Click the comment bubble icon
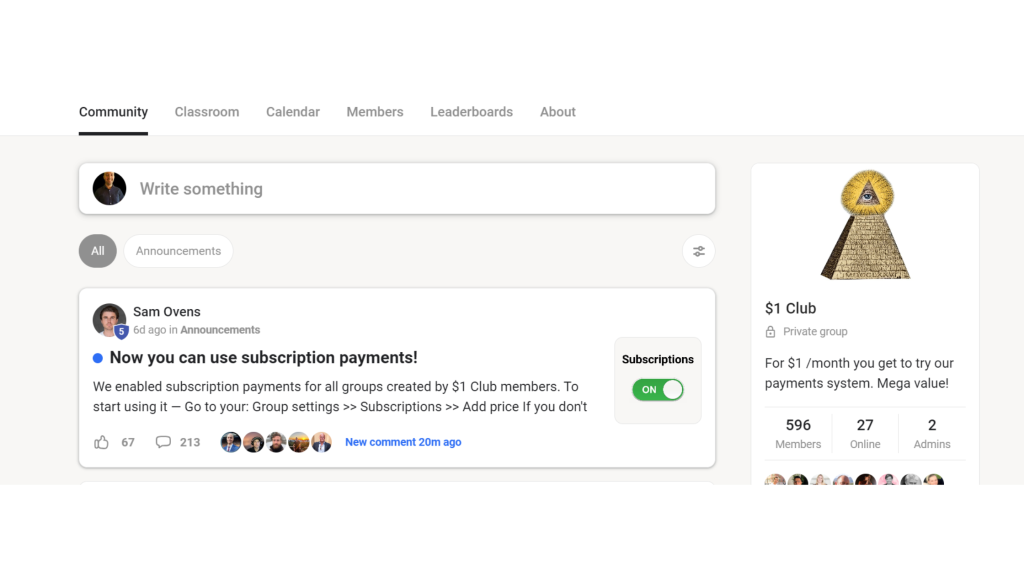The height and width of the screenshot is (576, 1024). point(163,442)
